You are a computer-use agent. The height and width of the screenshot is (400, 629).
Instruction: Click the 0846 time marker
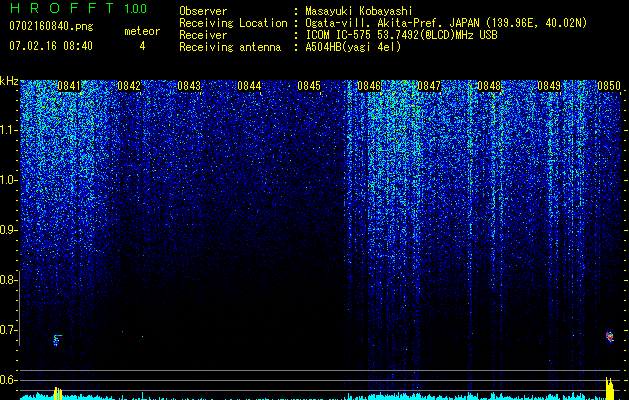click(x=369, y=86)
